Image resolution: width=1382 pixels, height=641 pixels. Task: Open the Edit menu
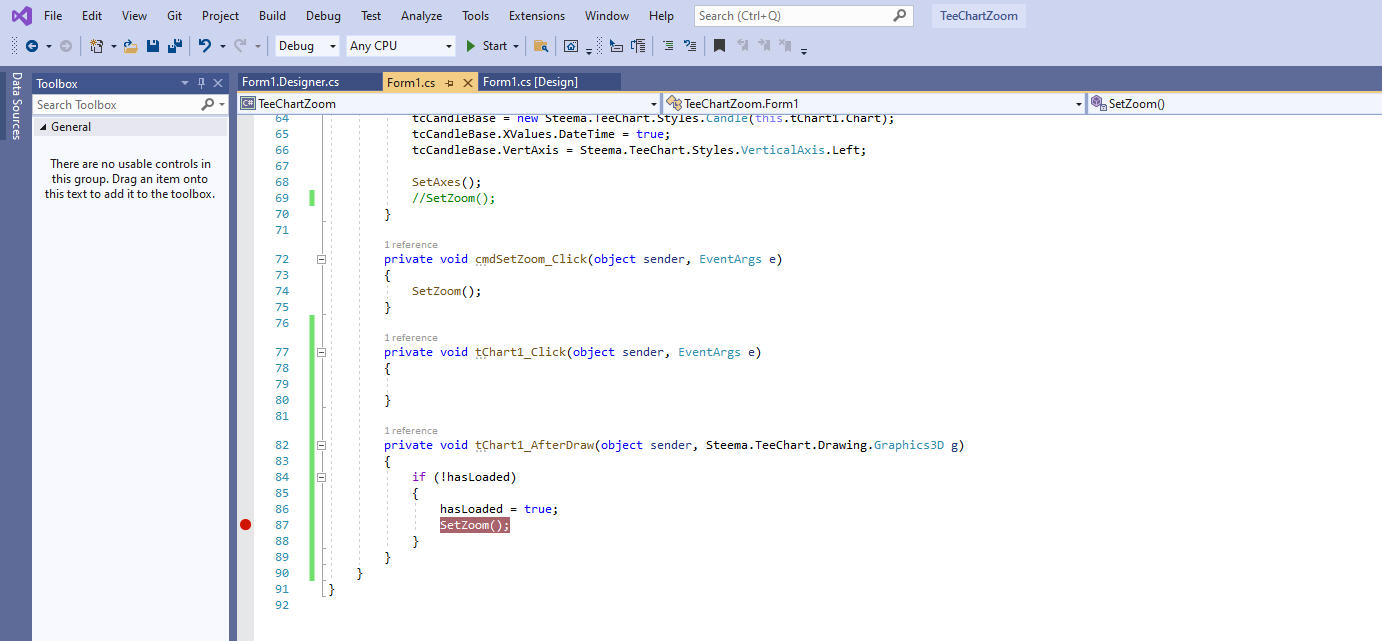coord(92,15)
